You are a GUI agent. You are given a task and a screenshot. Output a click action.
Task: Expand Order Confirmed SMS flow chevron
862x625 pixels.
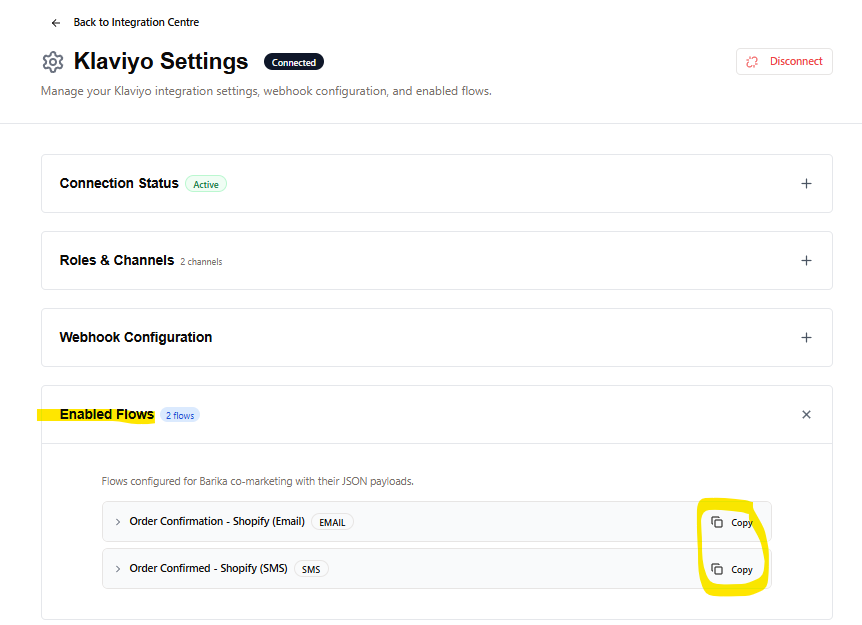(x=118, y=569)
